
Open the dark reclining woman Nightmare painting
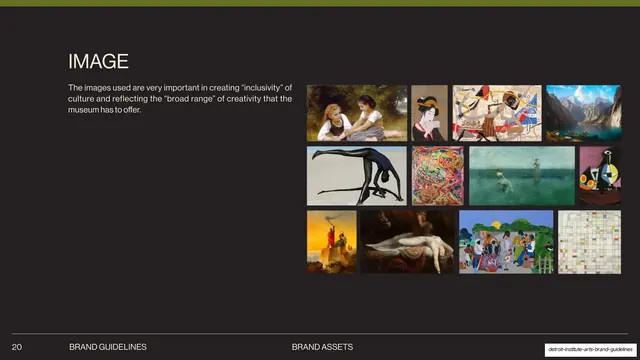pyautogui.click(x=407, y=242)
